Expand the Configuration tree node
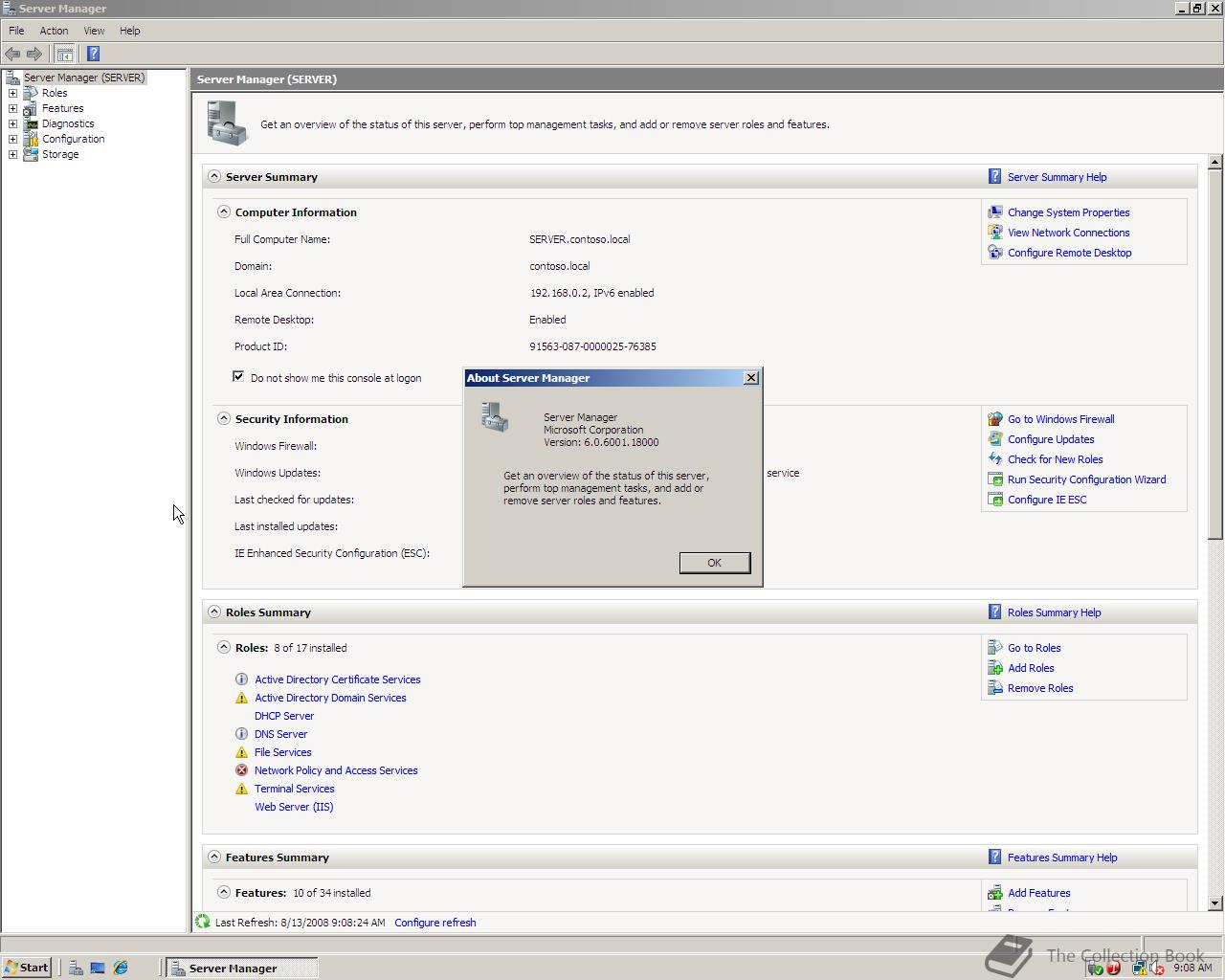1225x980 pixels. (12, 139)
